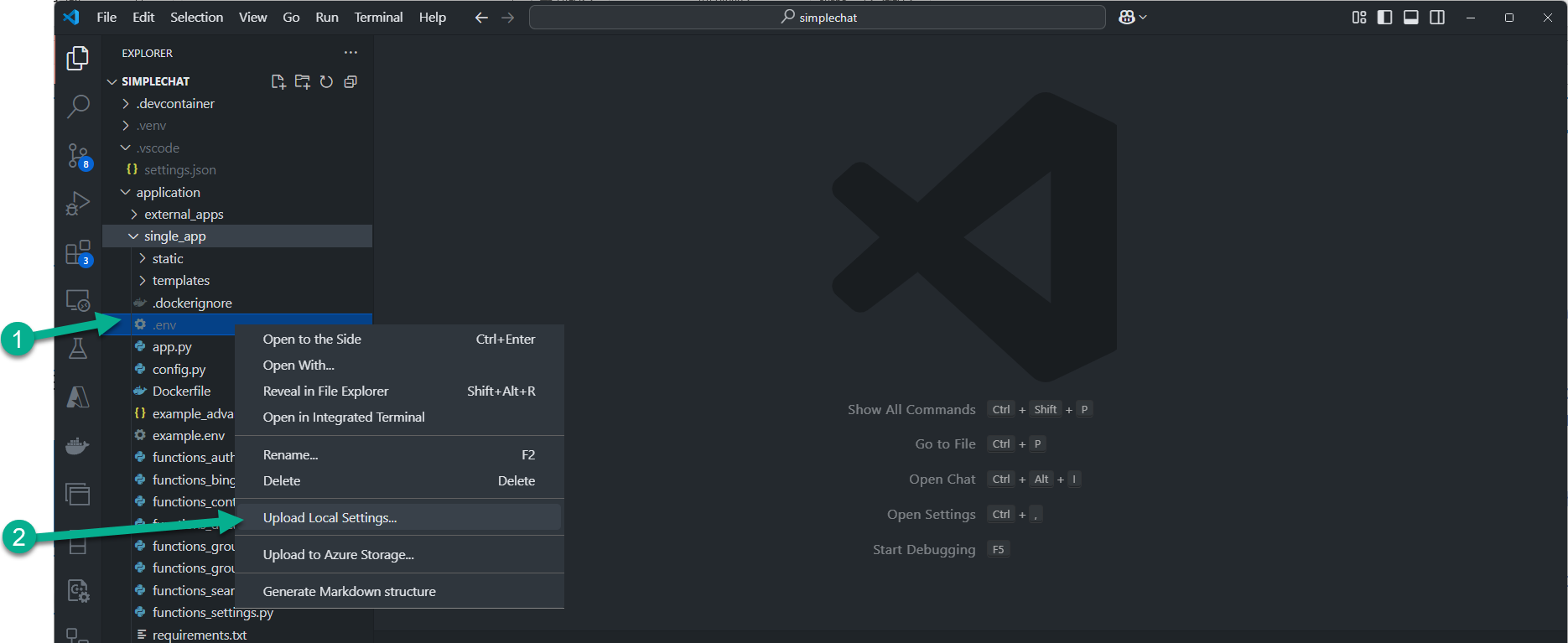
Task: Open Source Control view with 8 badge
Action: pyautogui.click(x=78, y=155)
